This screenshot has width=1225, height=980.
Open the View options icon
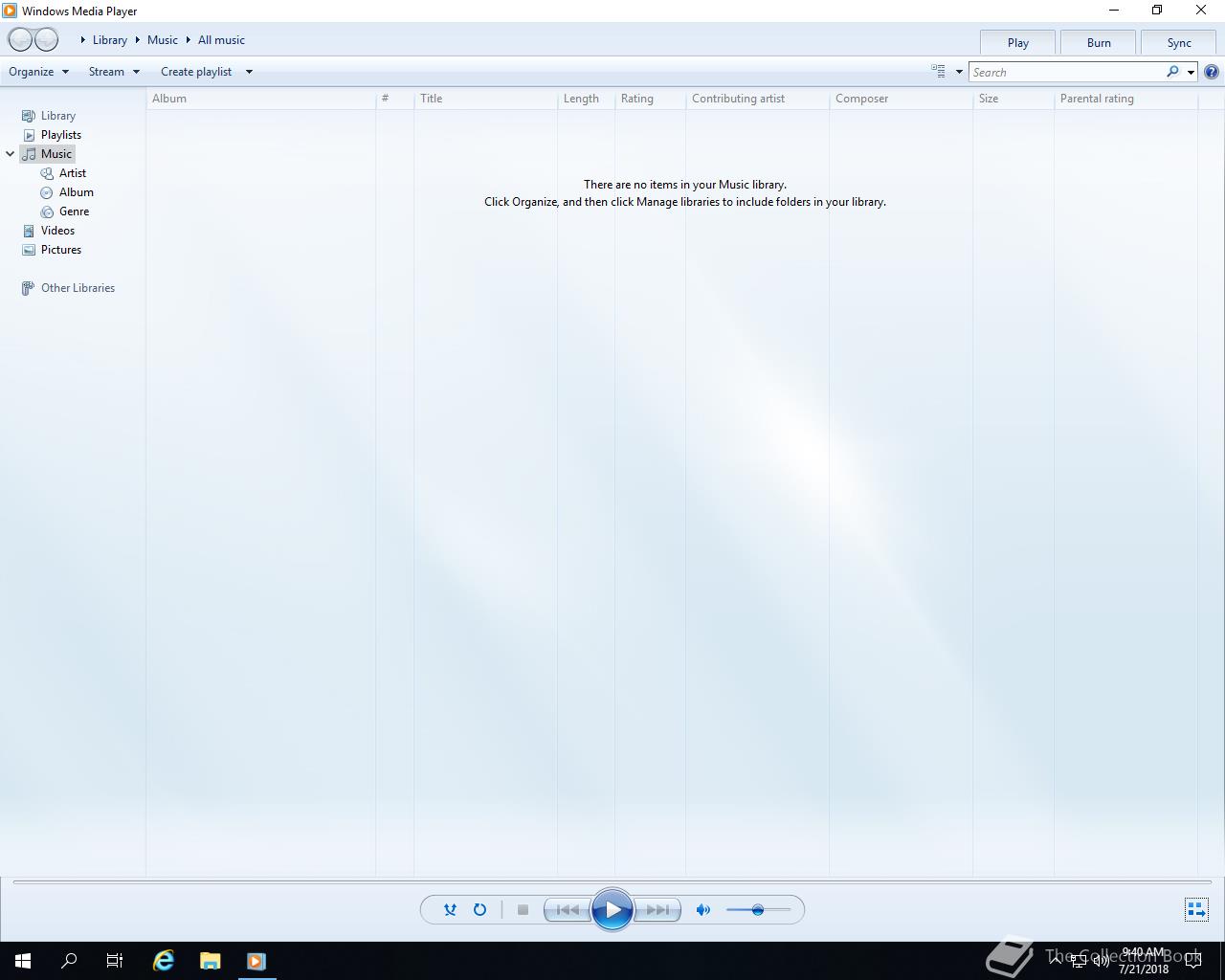coord(938,72)
